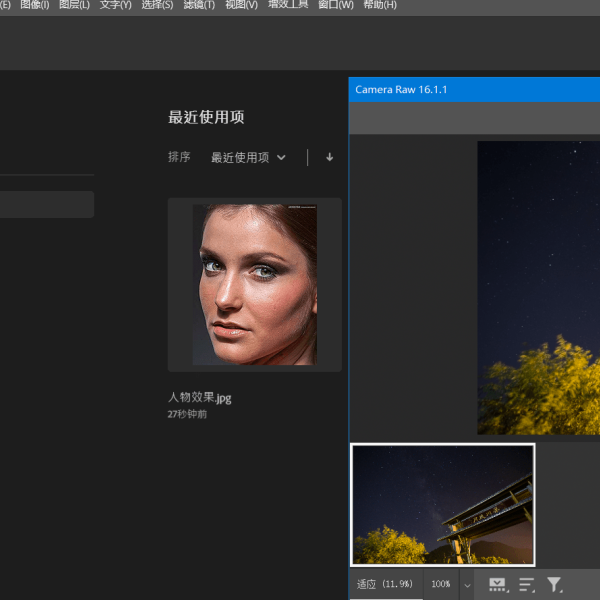The width and height of the screenshot is (600, 600).
Task: Open the 图层(L) menu
Action: point(74,5)
